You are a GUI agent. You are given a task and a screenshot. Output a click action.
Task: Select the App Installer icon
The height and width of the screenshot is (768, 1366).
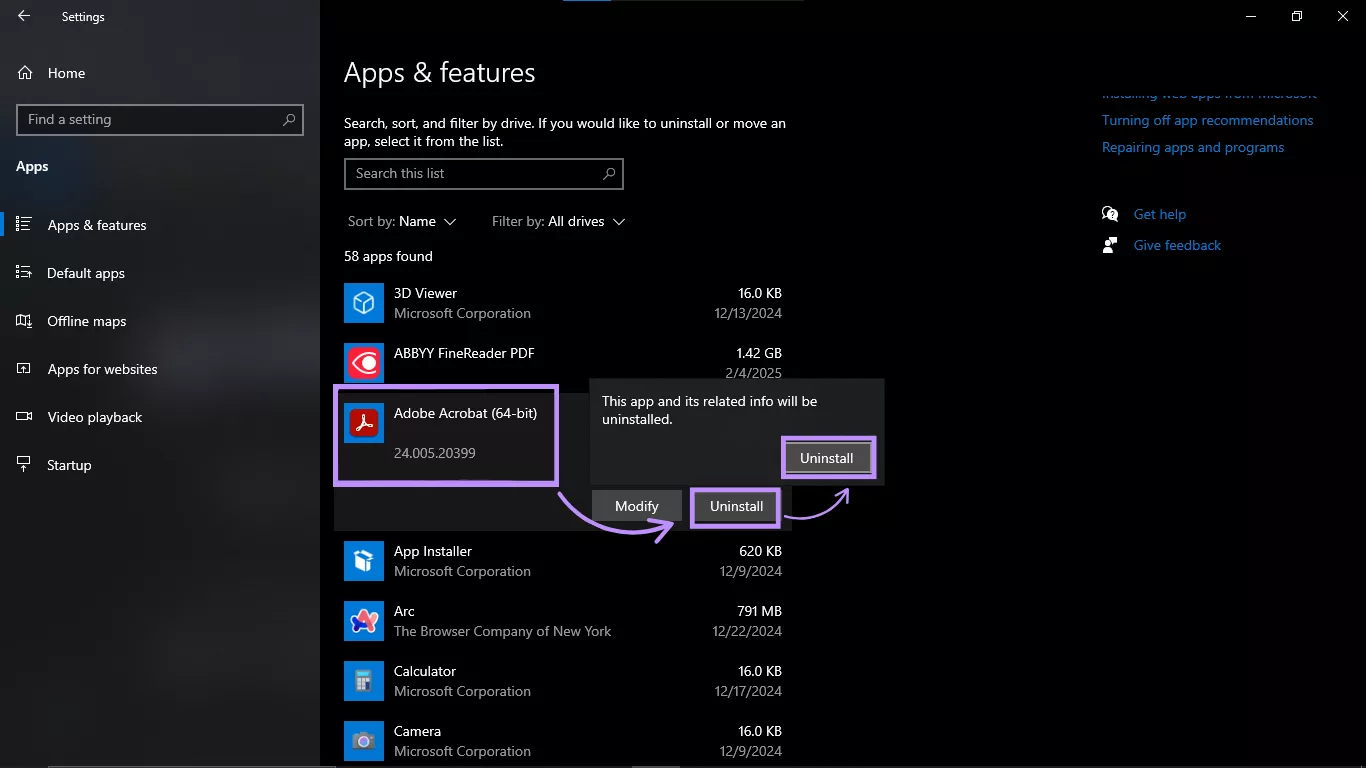[x=363, y=561]
